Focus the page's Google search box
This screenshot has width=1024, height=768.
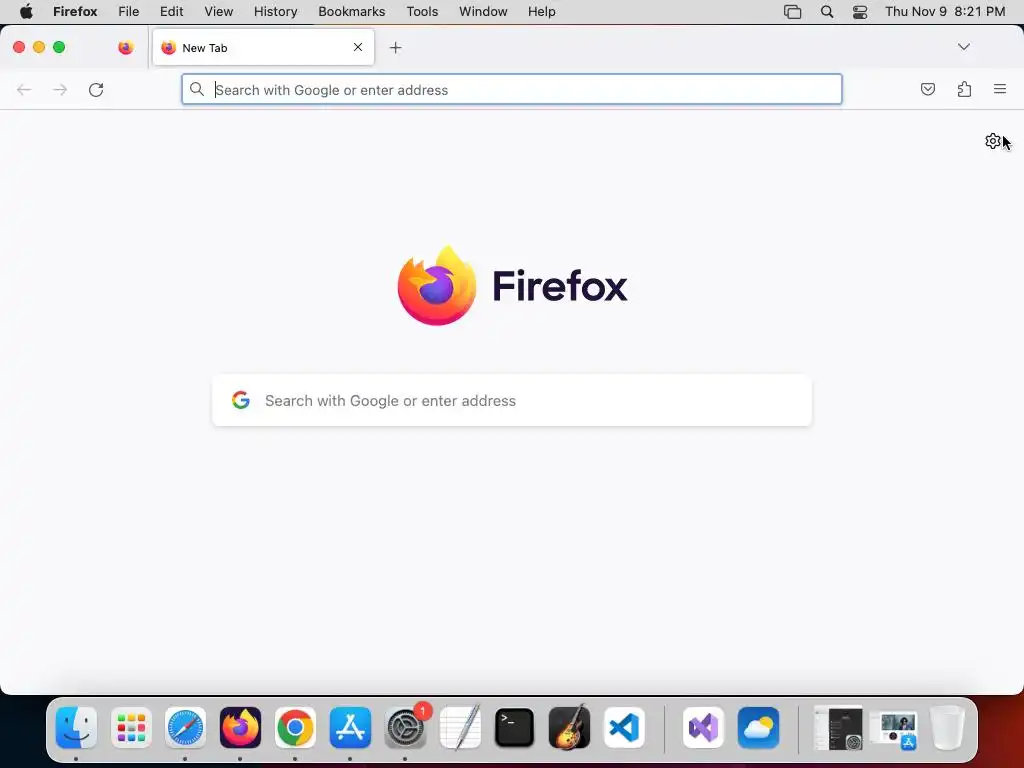512,400
